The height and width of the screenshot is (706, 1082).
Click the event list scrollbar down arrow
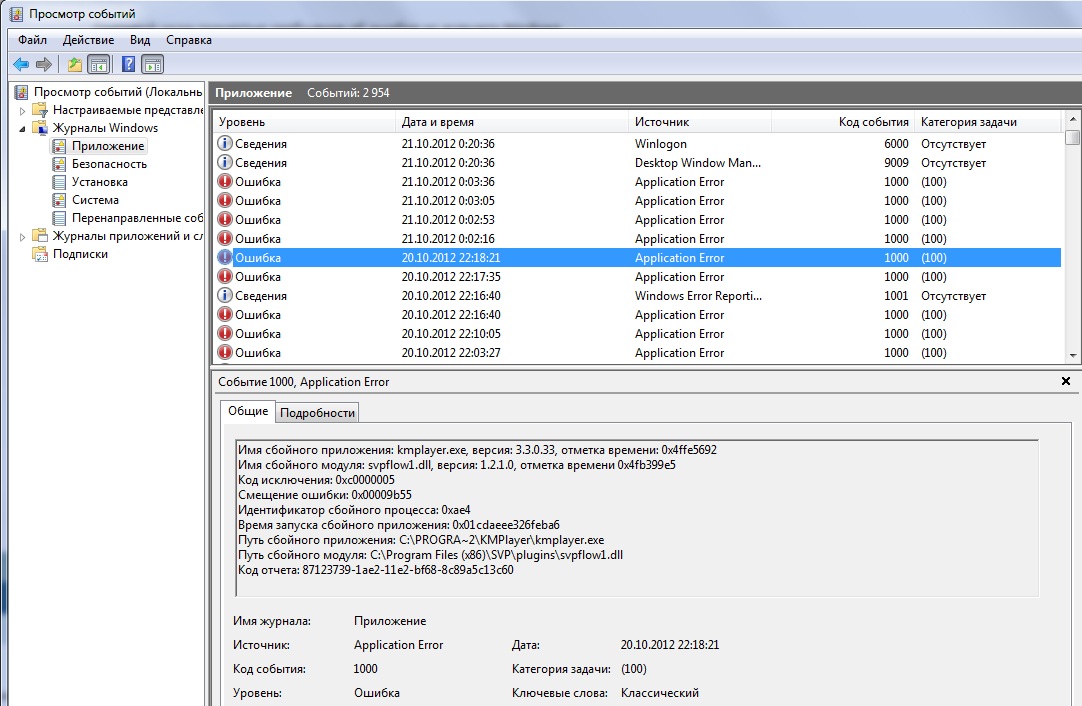coord(1072,355)
